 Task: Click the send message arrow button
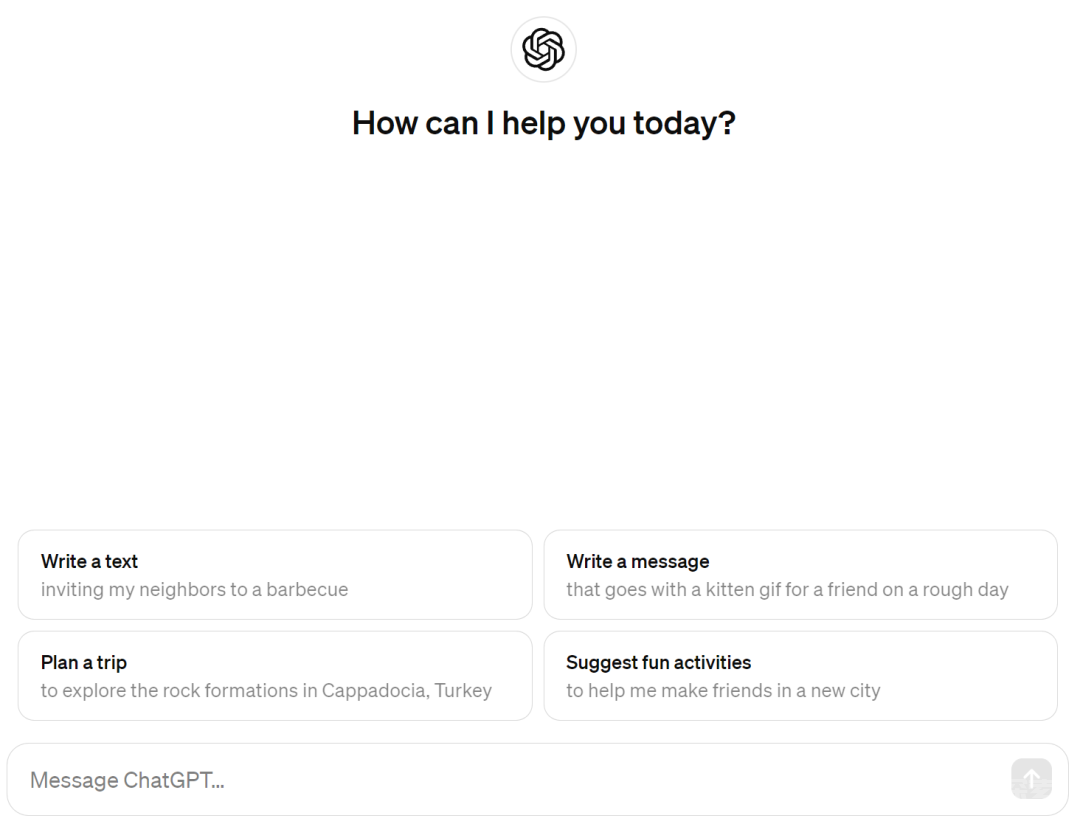pos(1031,779)
